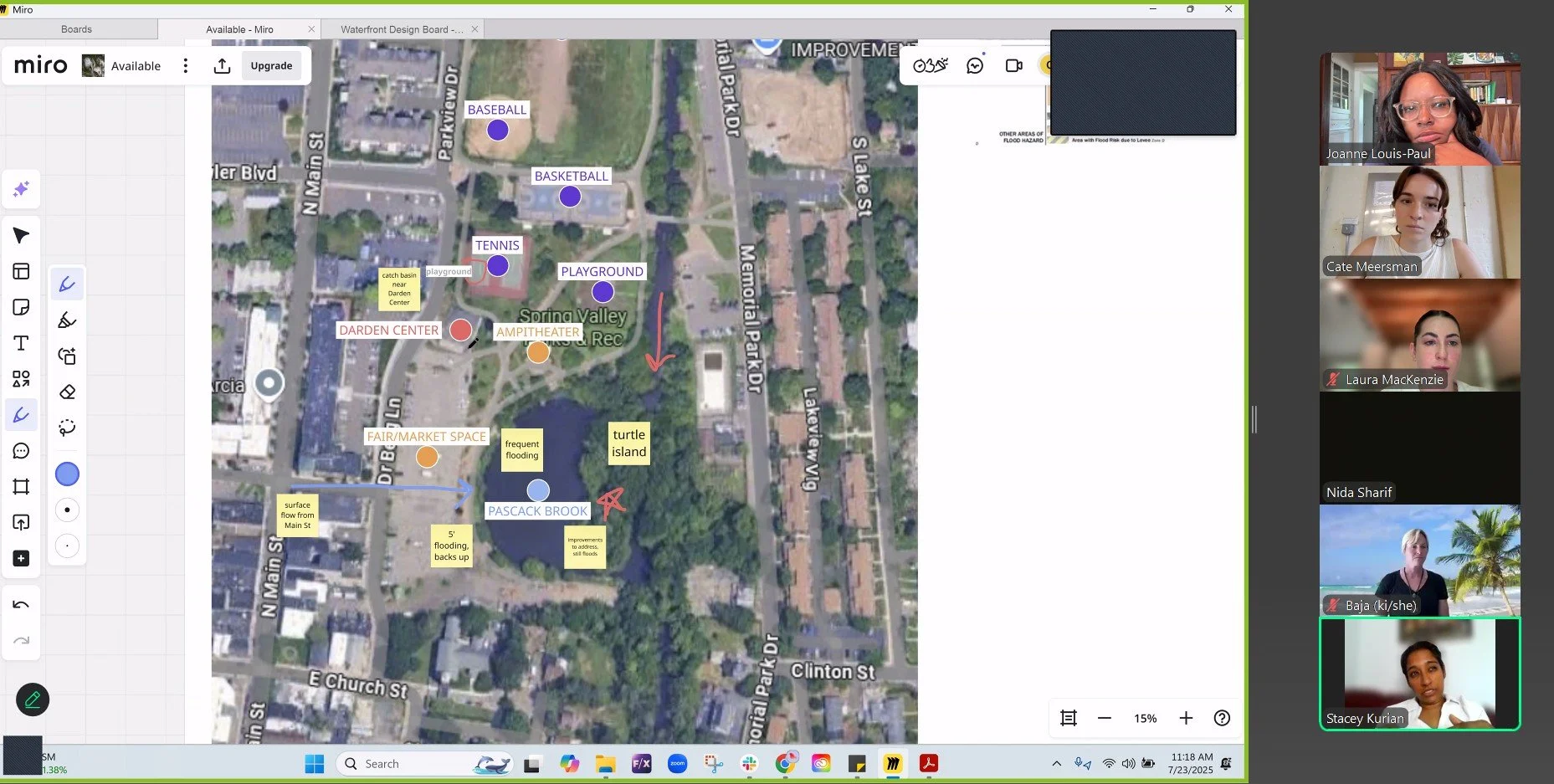Undo the last action

point(21,605)
